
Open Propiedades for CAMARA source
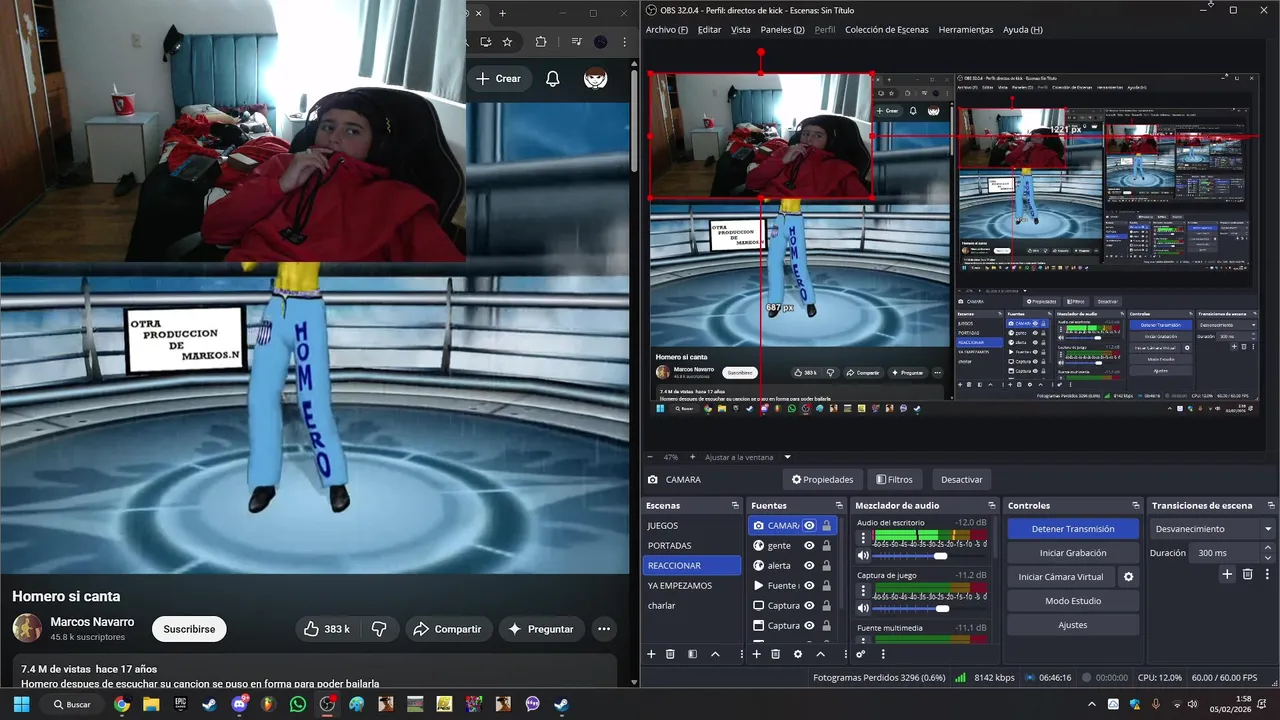[x=822, y=479]
